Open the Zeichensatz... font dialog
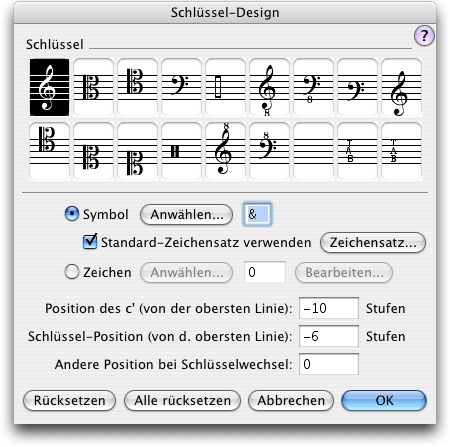Screen dimensions: 450x447 373,242
